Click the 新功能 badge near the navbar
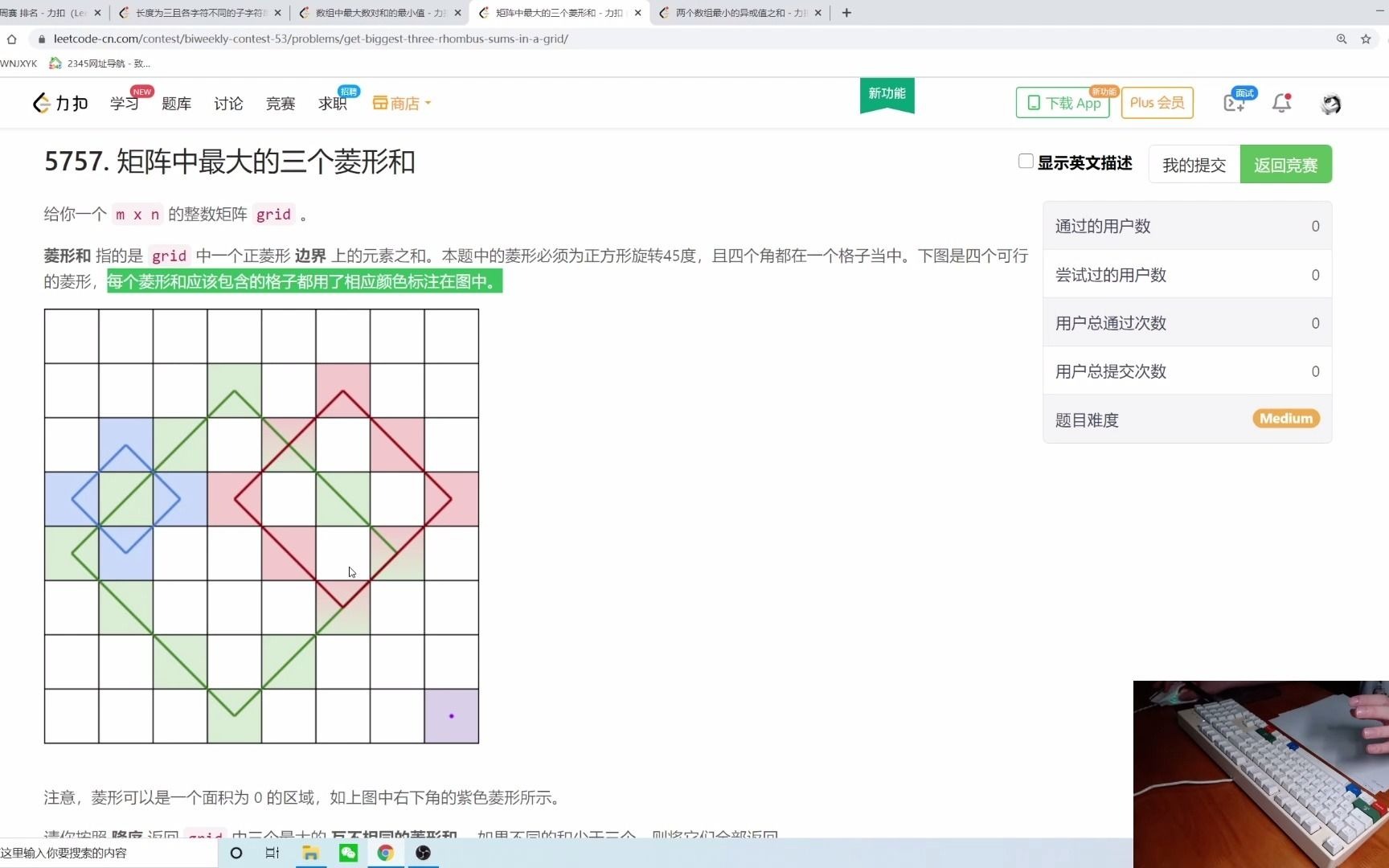1389x868 pixels. pyautogui.click(x=887, y=94)
